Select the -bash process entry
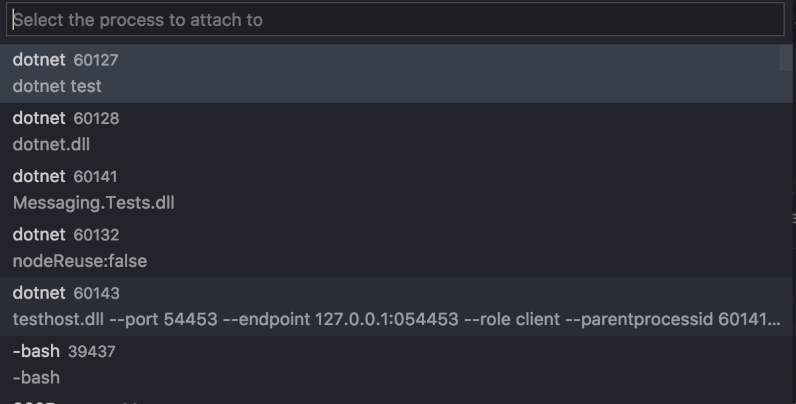Screen dimensions: 796x404 (36, 378)
